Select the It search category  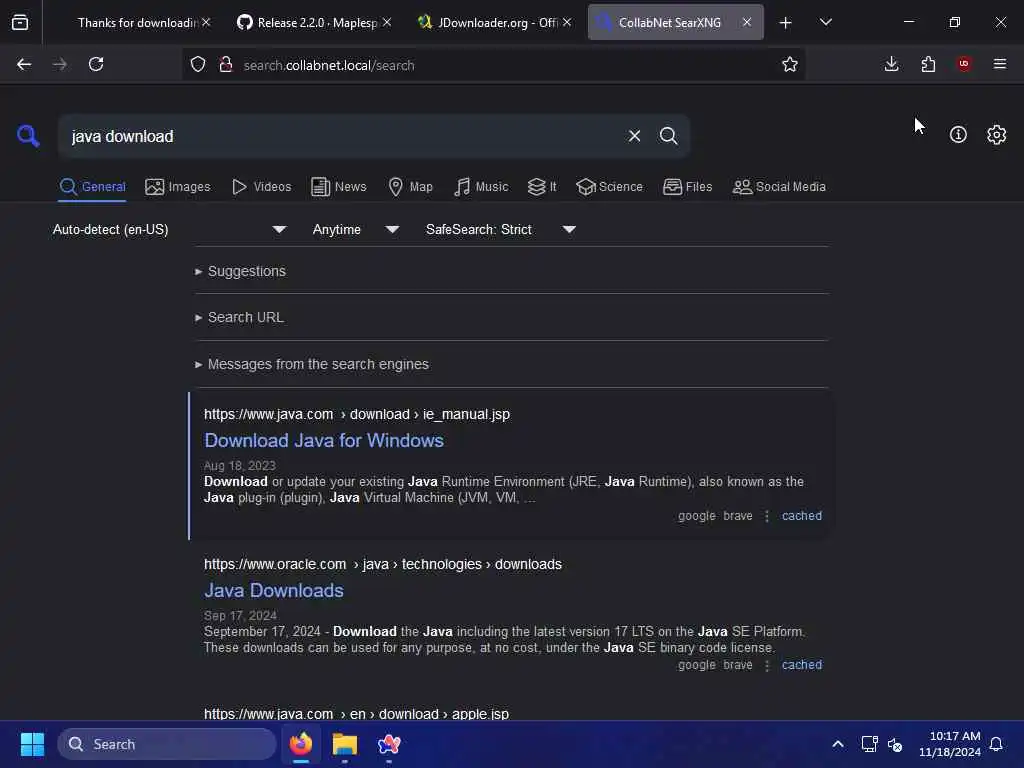click(x=542, y=187)
